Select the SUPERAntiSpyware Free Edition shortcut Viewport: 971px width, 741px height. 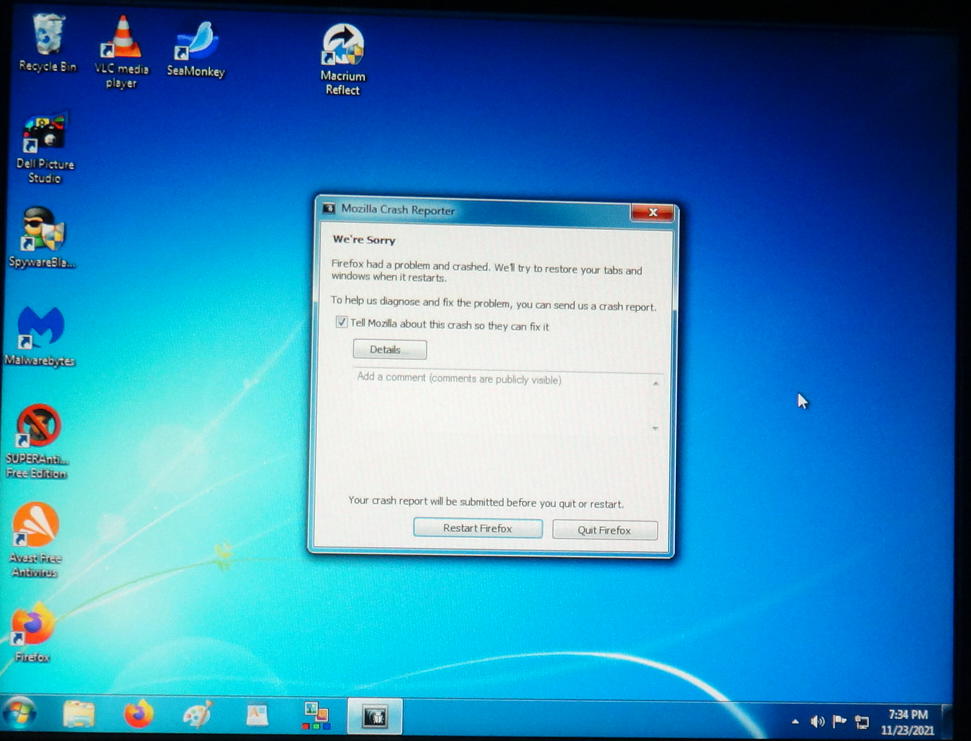[x=37, y=441]
